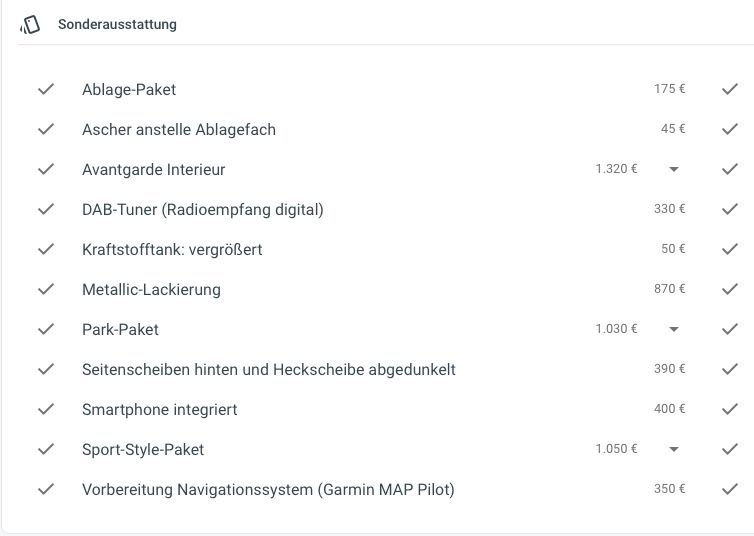
Task: Toggle right checkmark for 390 € abgedunkelte Scheiben
Action: [x=729, y=369]
